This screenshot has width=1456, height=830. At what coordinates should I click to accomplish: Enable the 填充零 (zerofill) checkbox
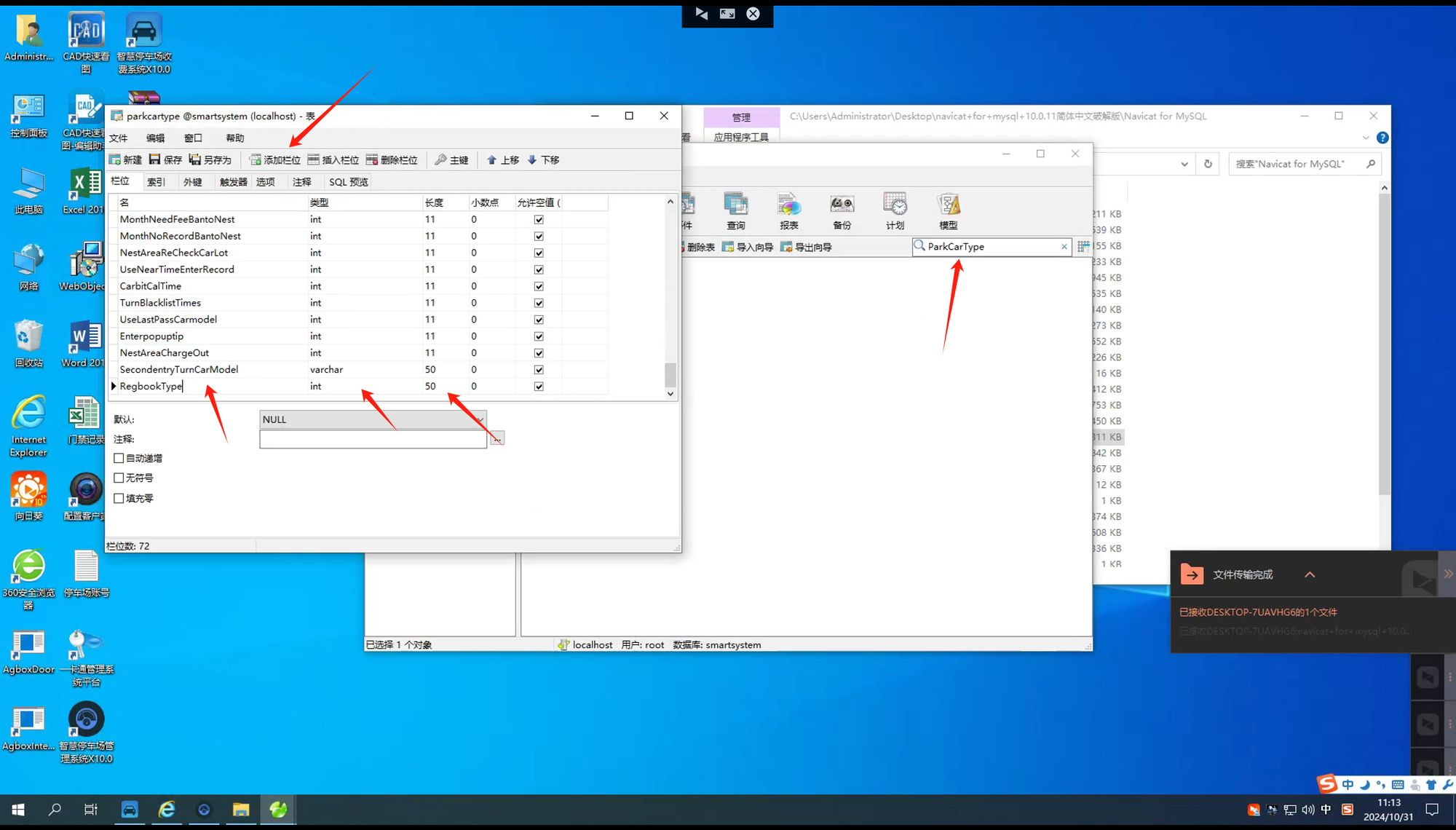(119, 498)
